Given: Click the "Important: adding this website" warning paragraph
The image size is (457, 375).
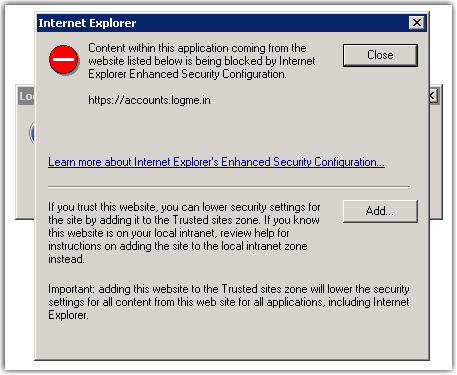Looking at the screenshot, I should [x=229, y=302].
